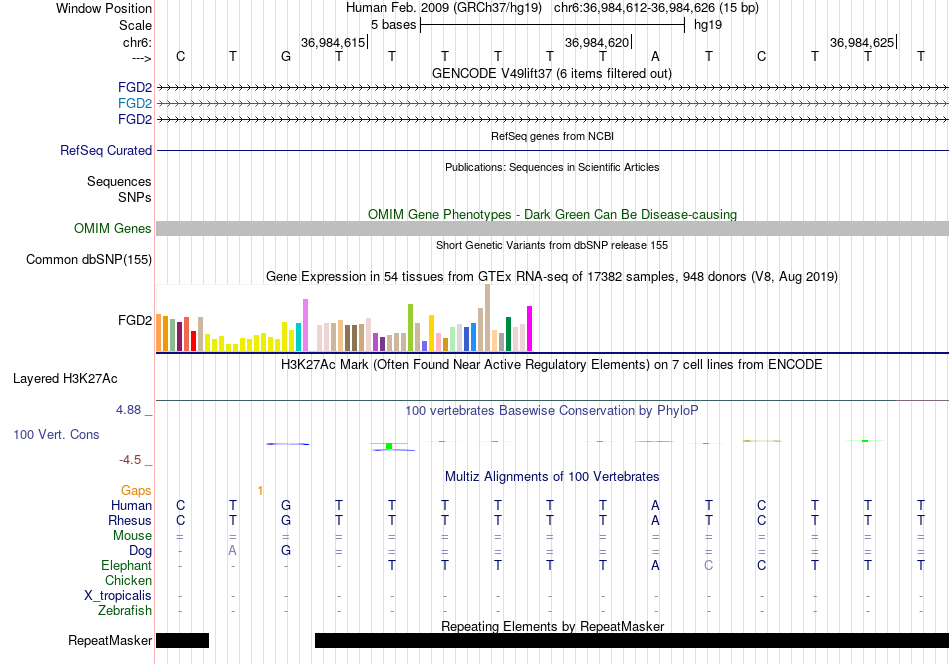Open OMIM Gene Phenotypes track title
This screenshot has width=950, height=664.
pos(552,214)
